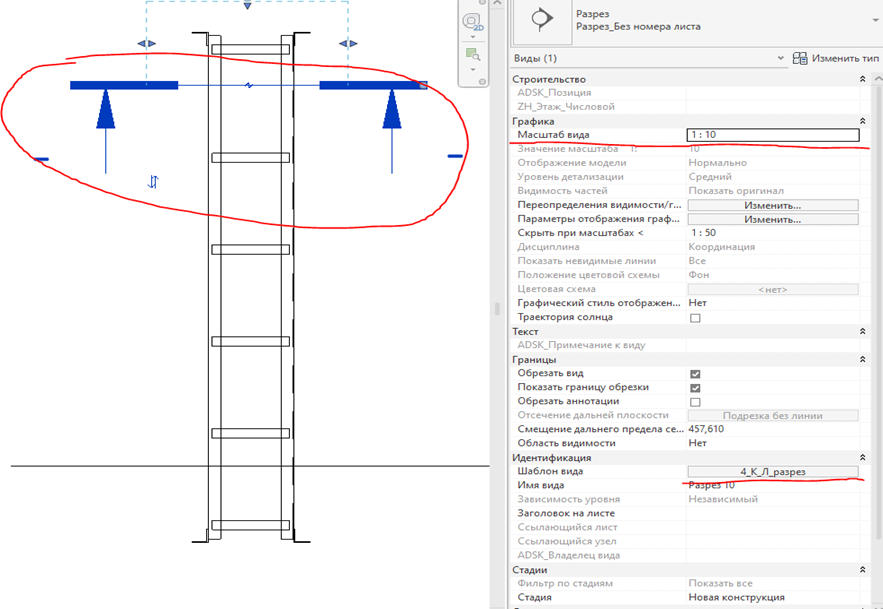
Task: Click the Масштаб вида 1 : 10 field
Action: point(773,135)
